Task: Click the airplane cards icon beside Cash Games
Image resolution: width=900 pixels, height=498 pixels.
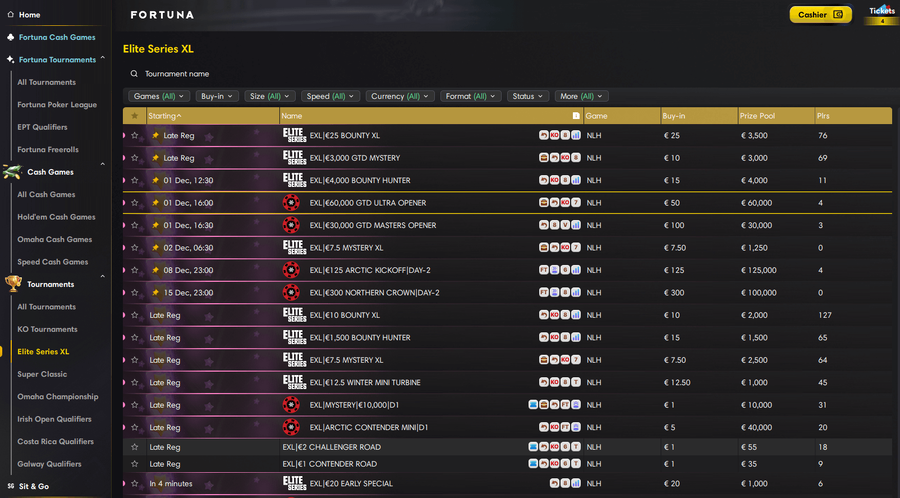Action: click(x=12, y=172)
